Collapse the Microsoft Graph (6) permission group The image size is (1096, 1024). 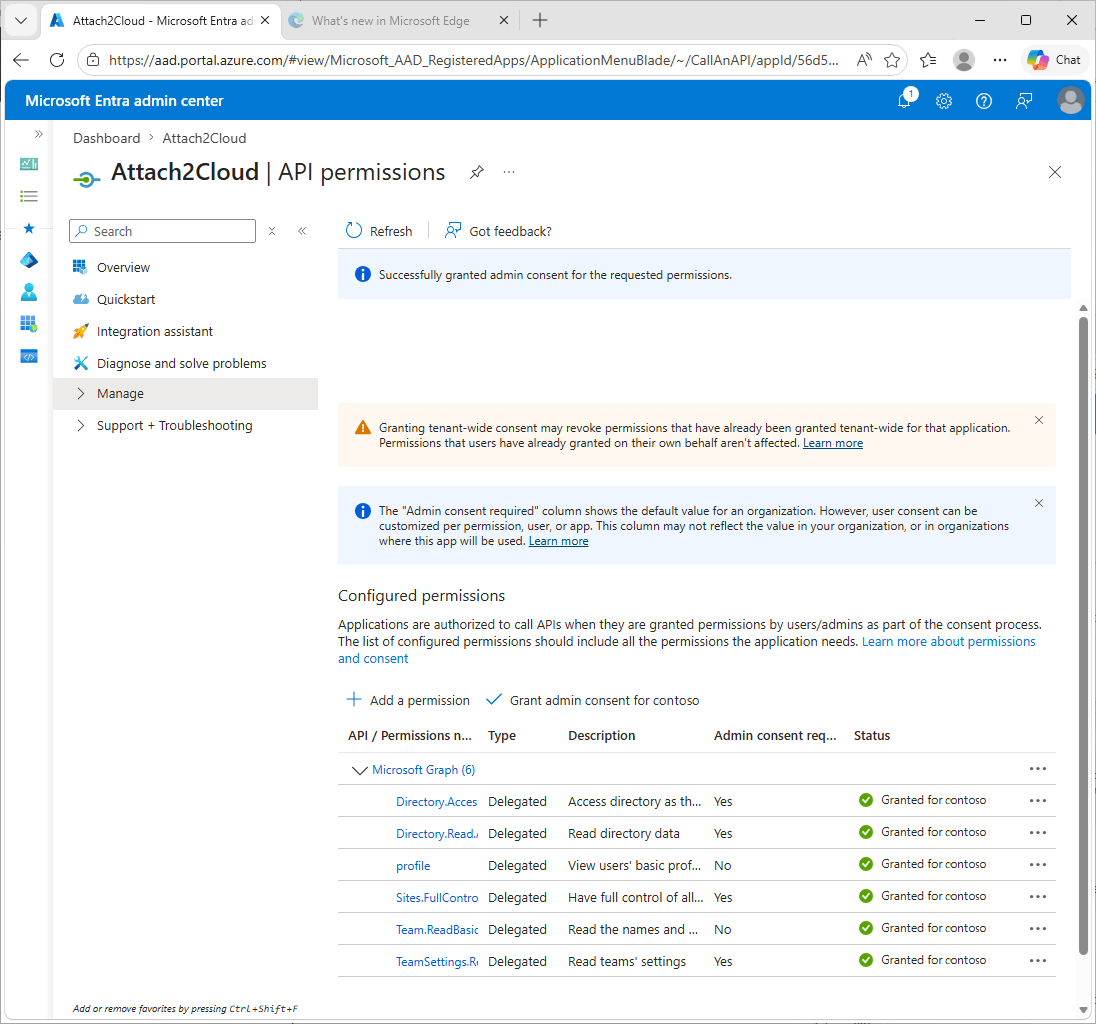point(360,769)
